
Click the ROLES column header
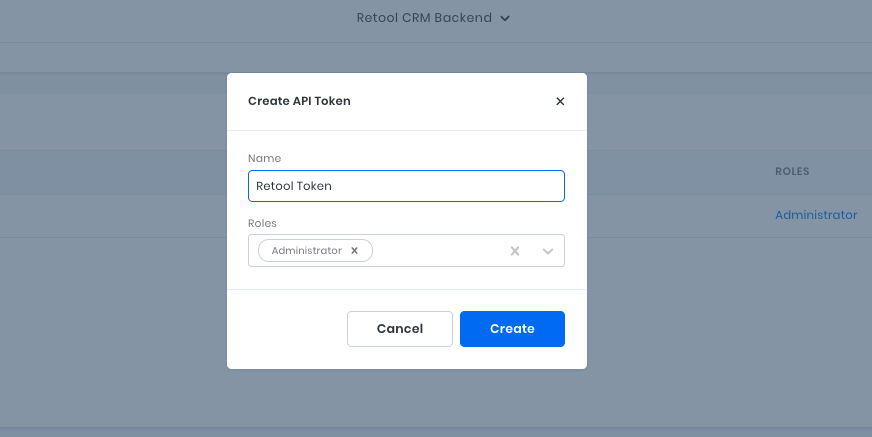click(792, 171)
